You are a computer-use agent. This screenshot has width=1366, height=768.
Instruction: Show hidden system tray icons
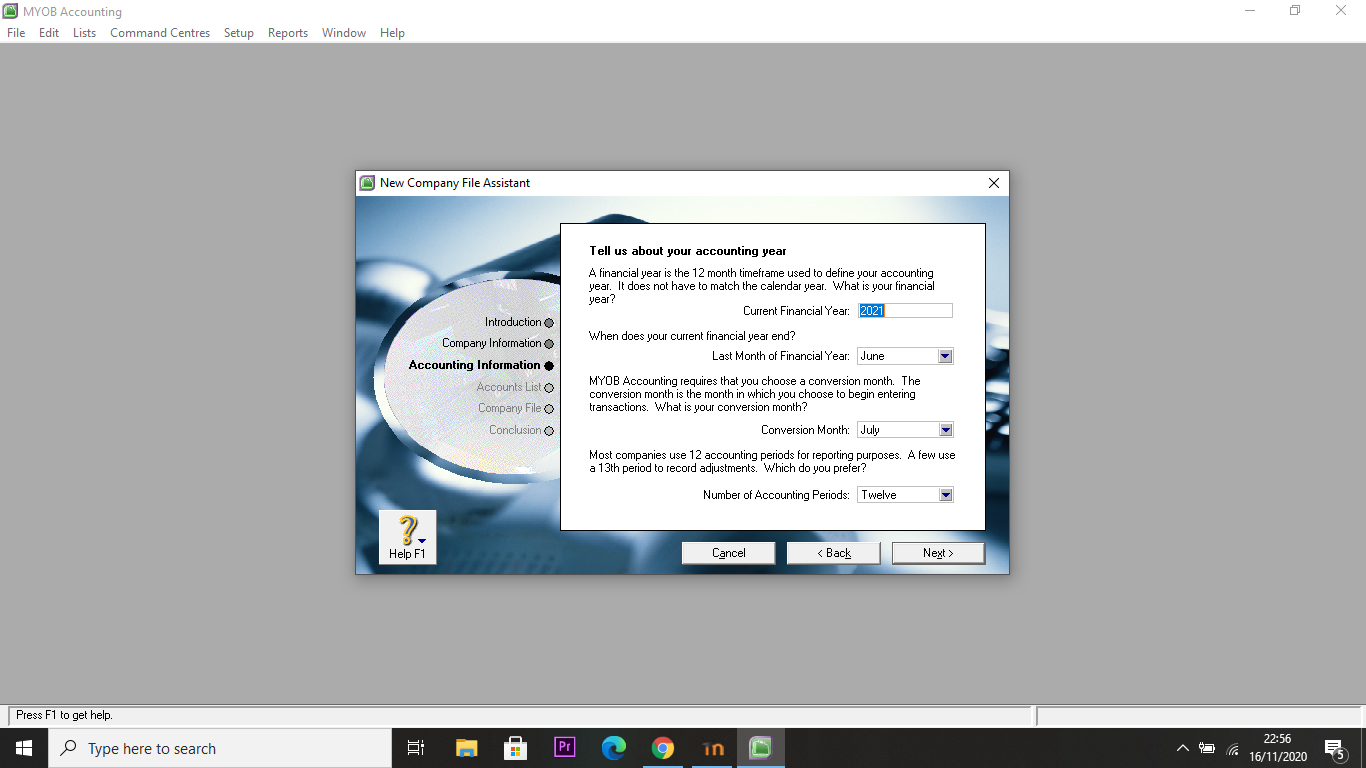[1182, 748]
